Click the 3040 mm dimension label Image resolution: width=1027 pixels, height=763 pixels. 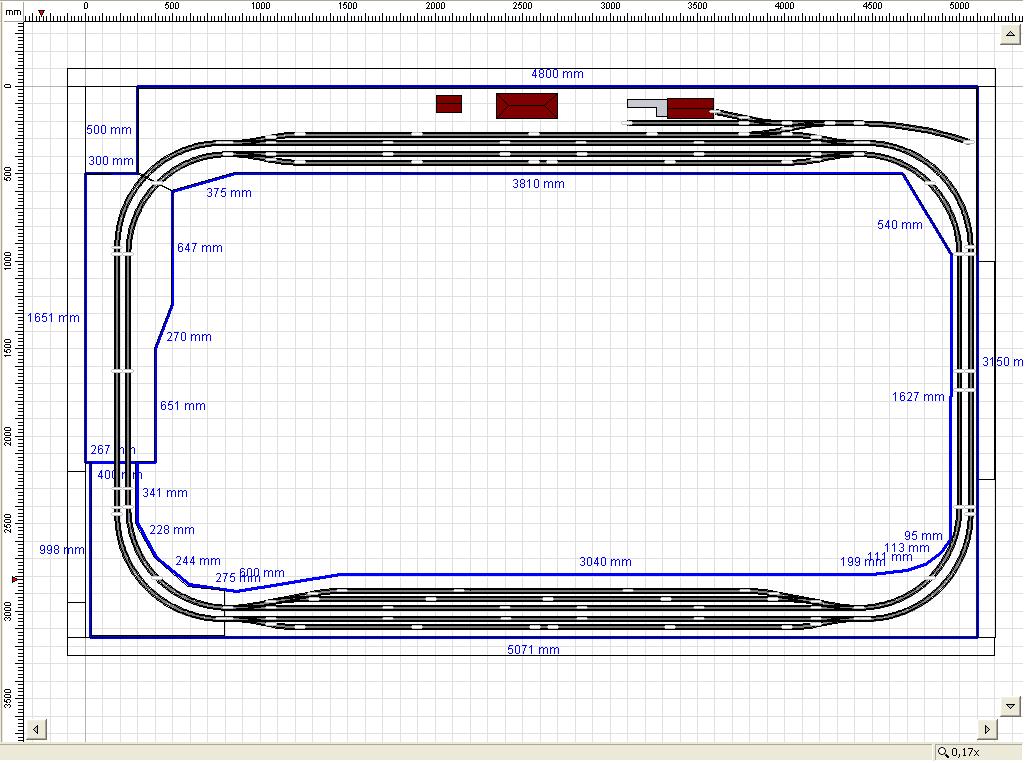(x=605, y=562)
